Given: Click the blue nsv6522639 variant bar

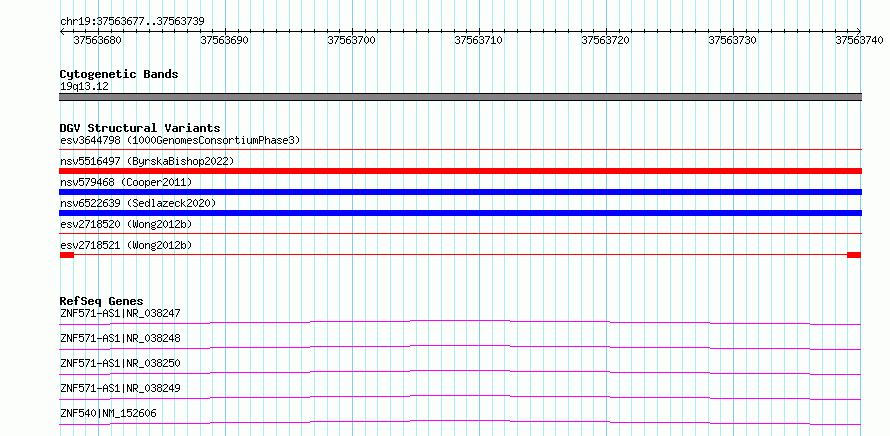Looking at the screenshot, I should [x=461, y=213].
